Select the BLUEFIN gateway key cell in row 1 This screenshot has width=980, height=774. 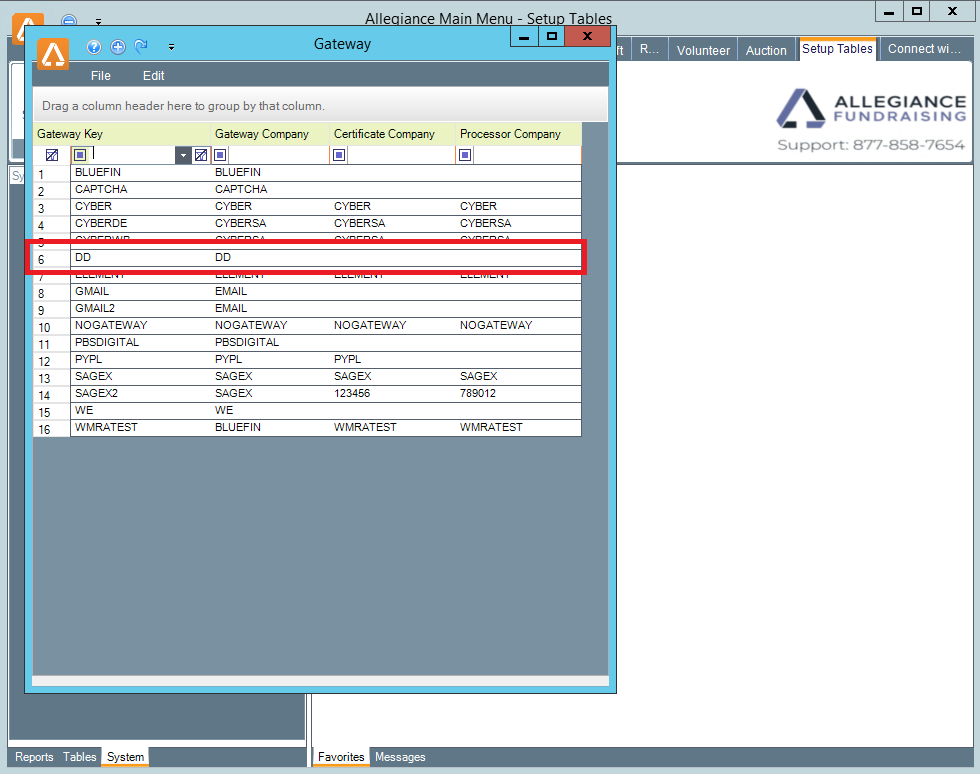(x=141, y=173)
